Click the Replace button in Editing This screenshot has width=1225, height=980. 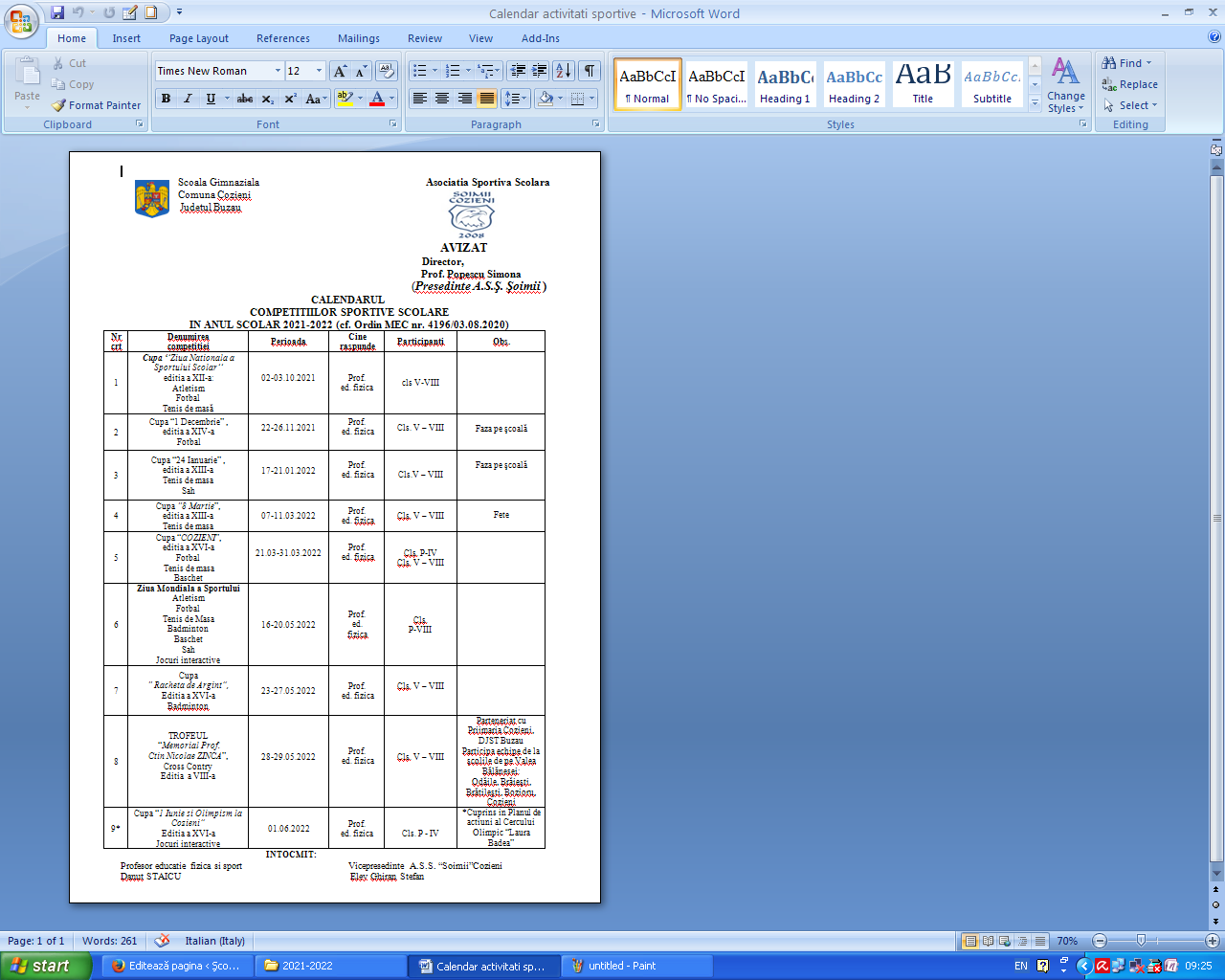pyautogui.click(x=1130, y=84)
